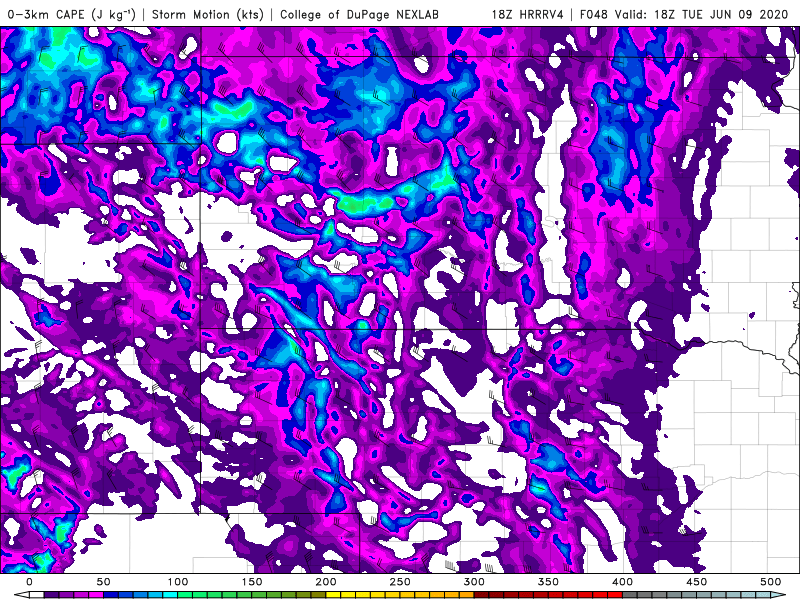800x600 pixels.
Task: Click the '450' label on the color scale
Action: 696,582
